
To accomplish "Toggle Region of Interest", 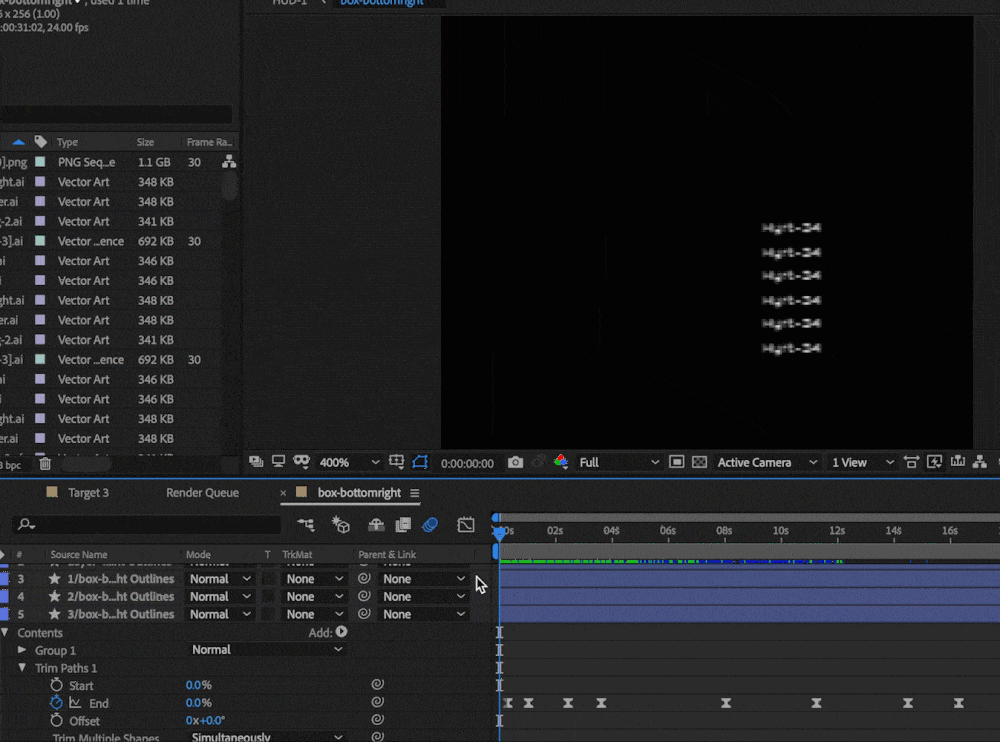I will tap(677, 462).
